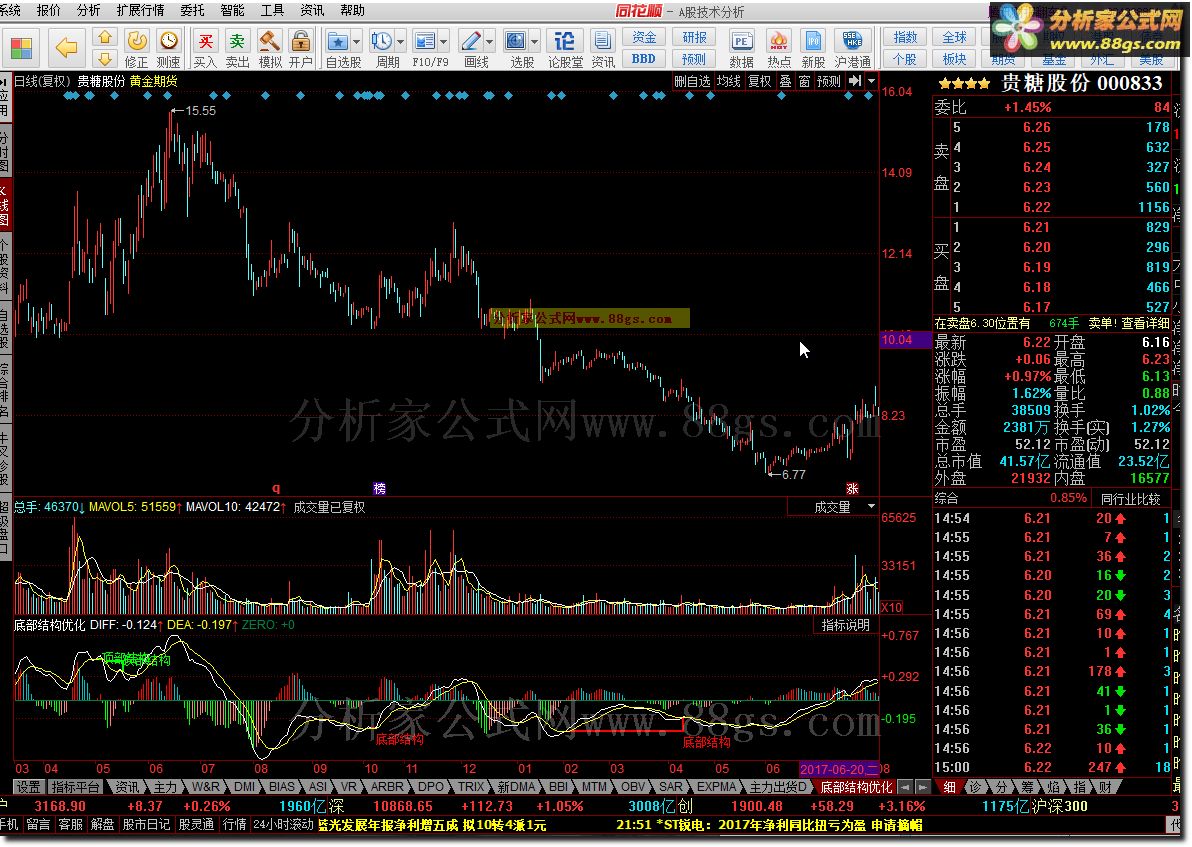This screenshot has height=847, width=1192.
Task: Open 开户 account lock icon
Action: (301, 49)
